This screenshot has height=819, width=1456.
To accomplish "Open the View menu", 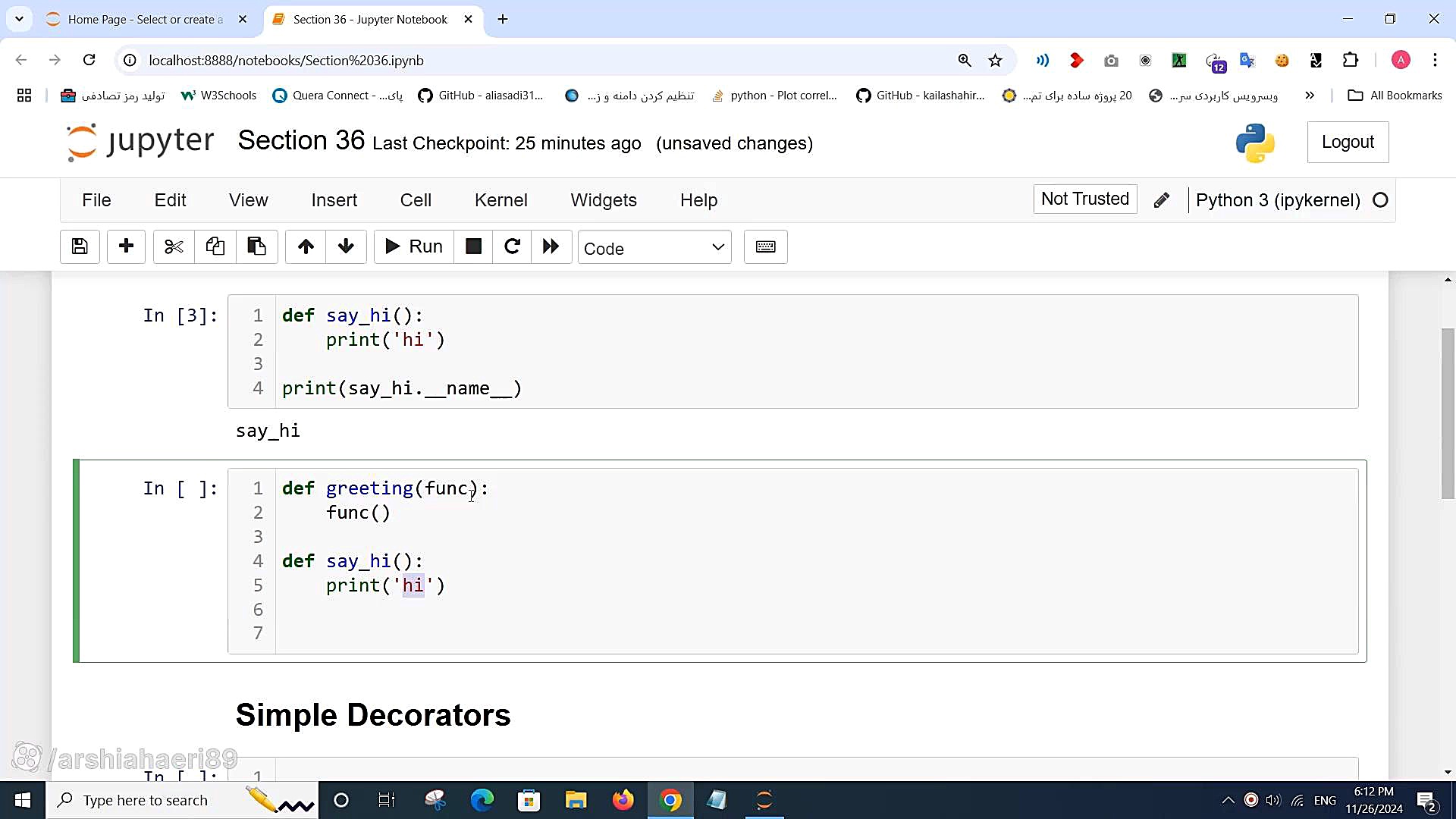I will tap(249, 200).
